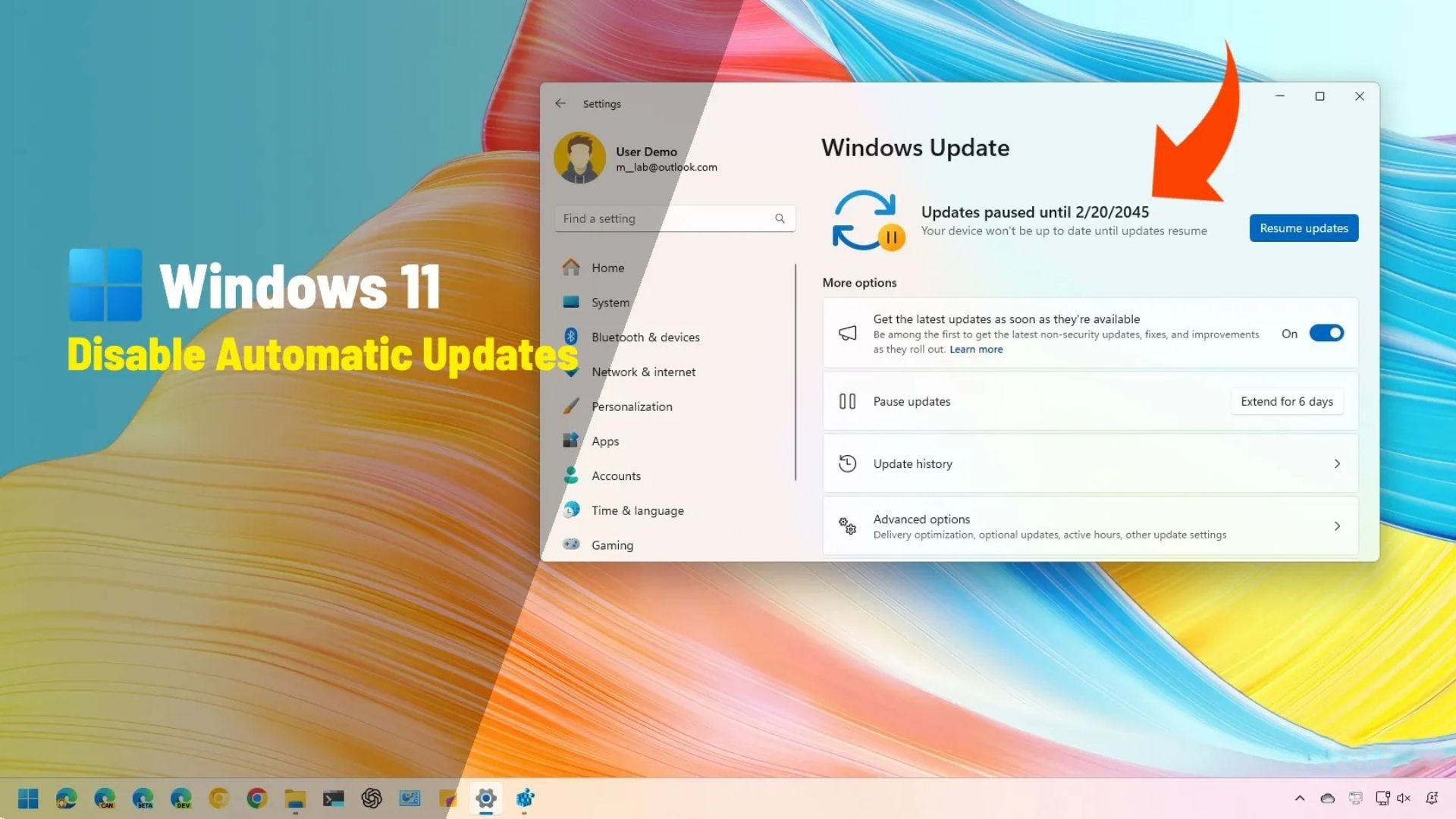The height and width of the screenshot is (819, 1456).
Task: Expand the Advanced options row chevron
Action: coord(1337,526)
